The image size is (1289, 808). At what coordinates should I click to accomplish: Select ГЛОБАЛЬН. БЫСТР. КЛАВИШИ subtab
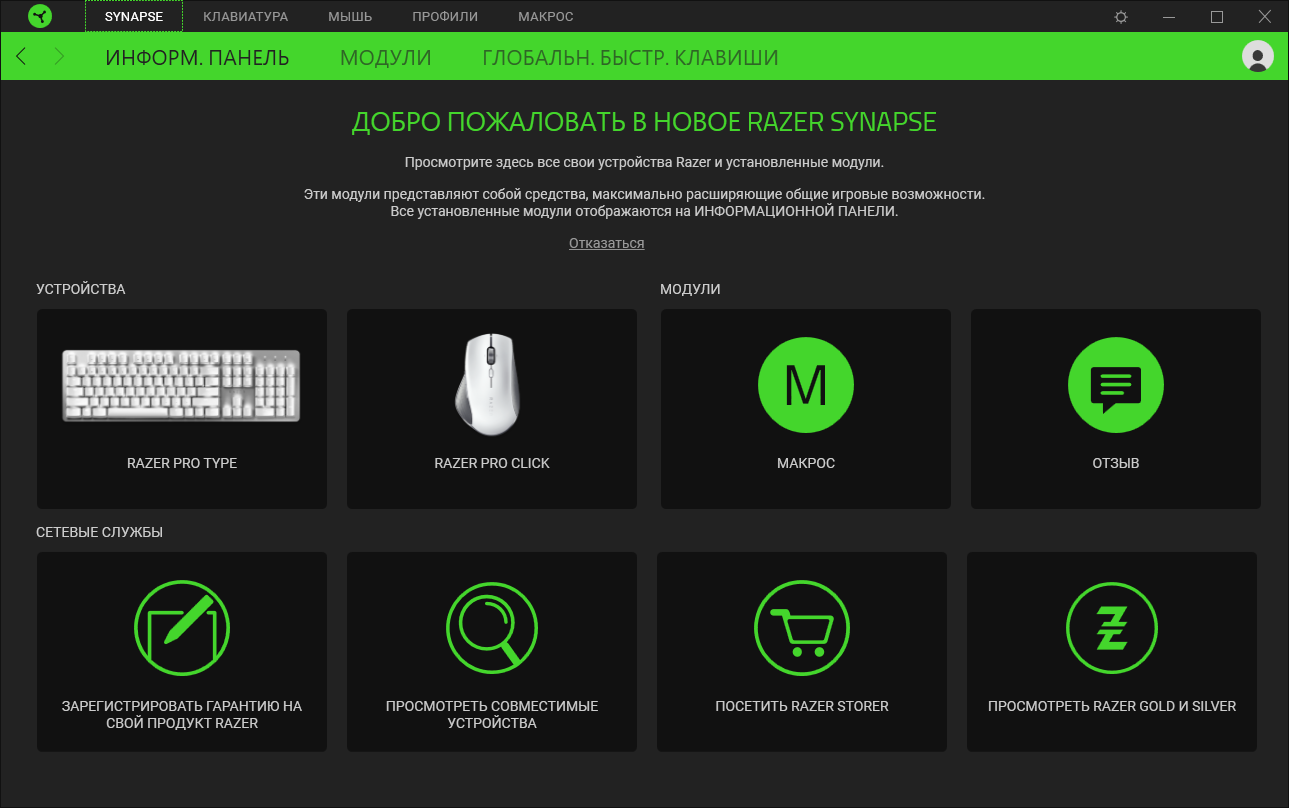tap(630, 58)
